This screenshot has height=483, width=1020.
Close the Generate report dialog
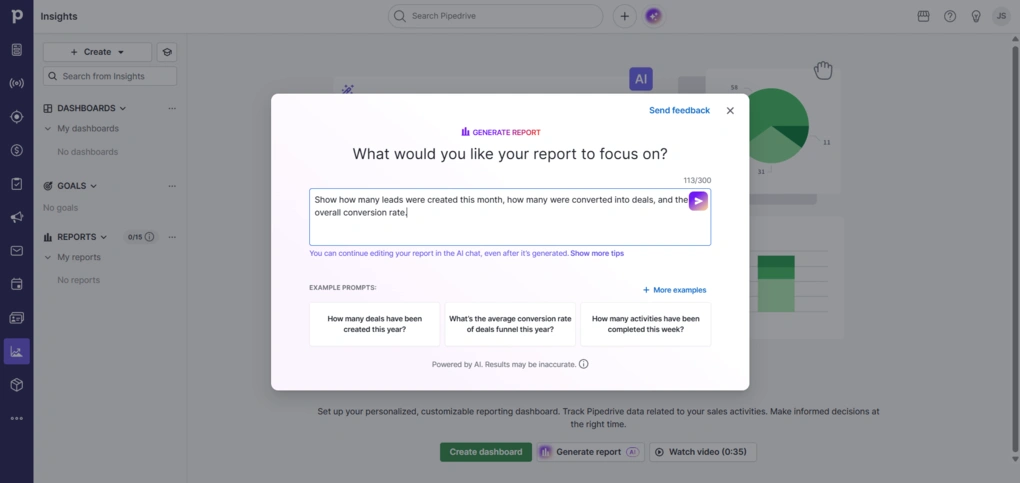pyautogui.click(x=730, y=111)
